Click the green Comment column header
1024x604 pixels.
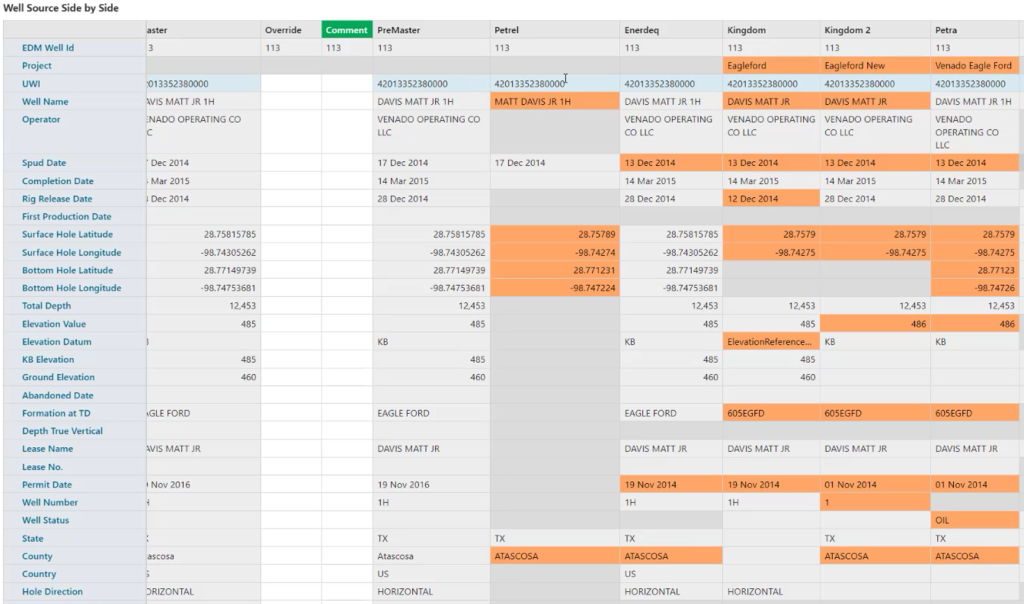(x=345, y=29)
